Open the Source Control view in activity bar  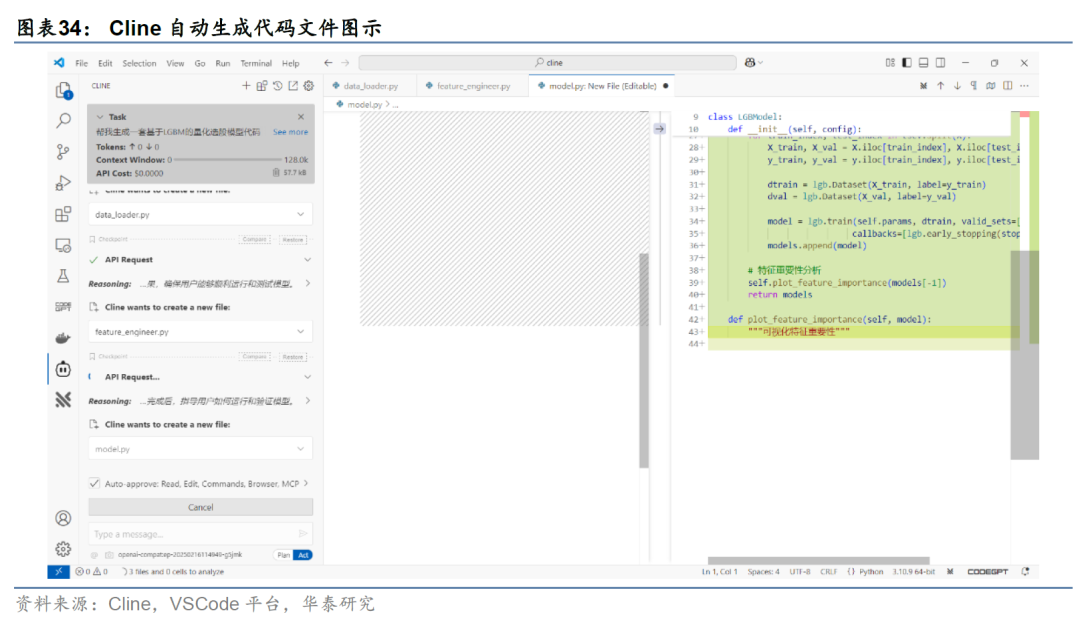(x=63, y=152)
